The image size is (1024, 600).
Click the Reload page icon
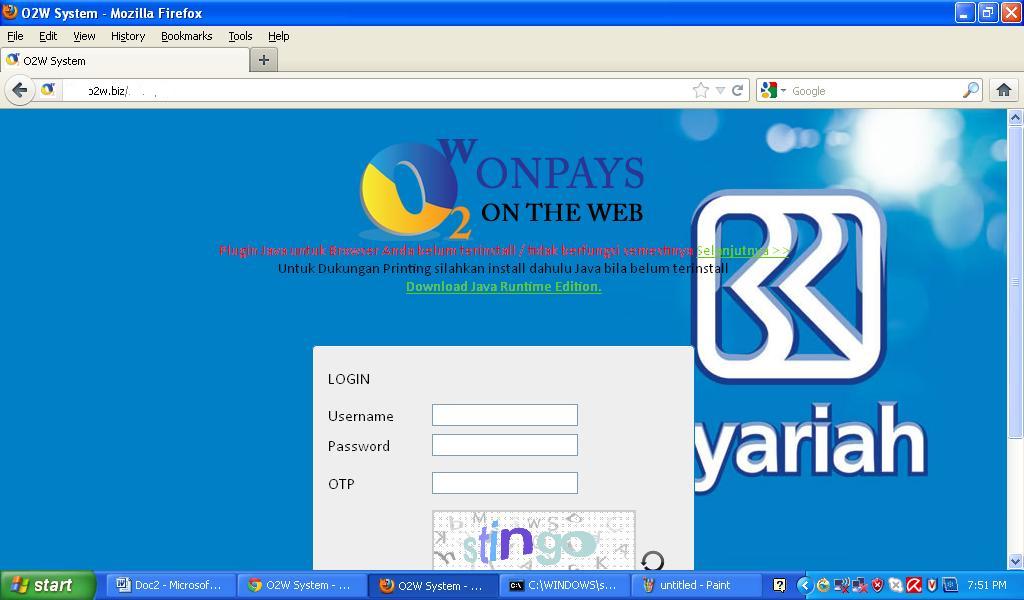[x=737, y=90]
